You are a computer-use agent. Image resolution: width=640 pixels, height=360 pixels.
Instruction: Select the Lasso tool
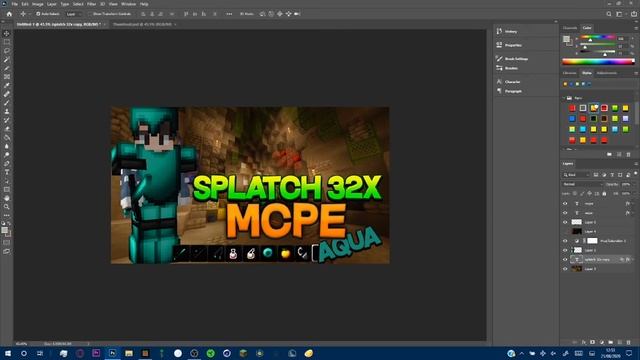(x=7, y=51)
